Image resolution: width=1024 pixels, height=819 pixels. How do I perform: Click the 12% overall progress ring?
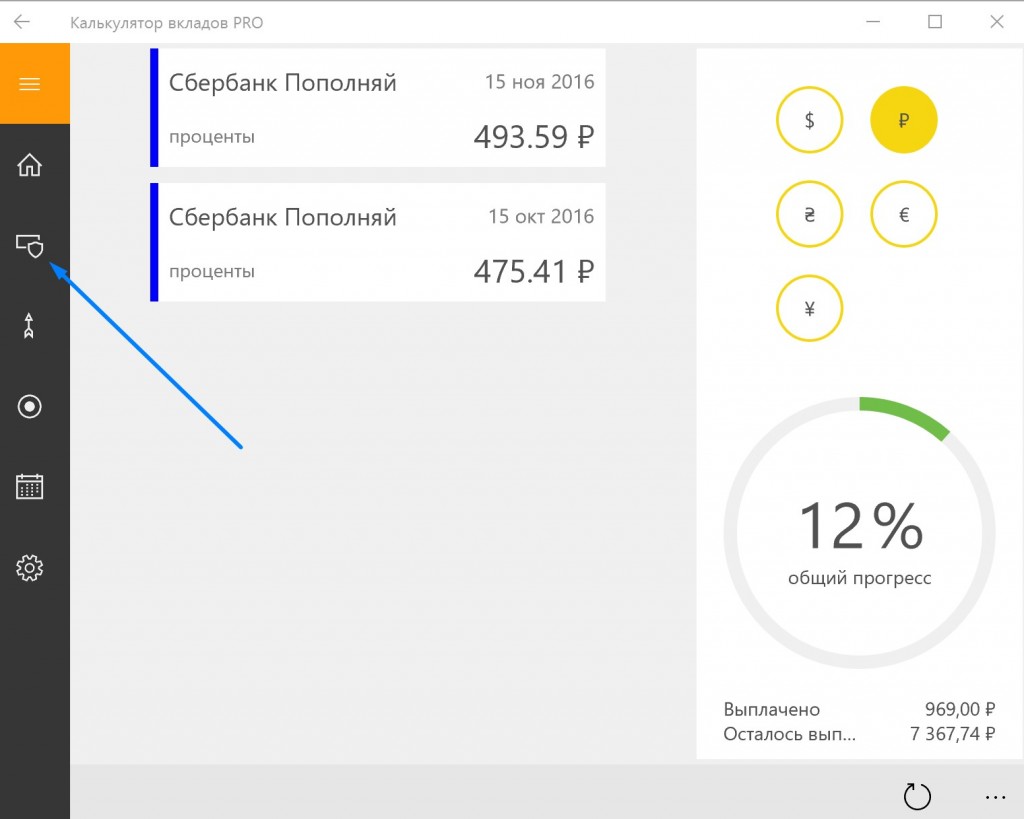859,532
